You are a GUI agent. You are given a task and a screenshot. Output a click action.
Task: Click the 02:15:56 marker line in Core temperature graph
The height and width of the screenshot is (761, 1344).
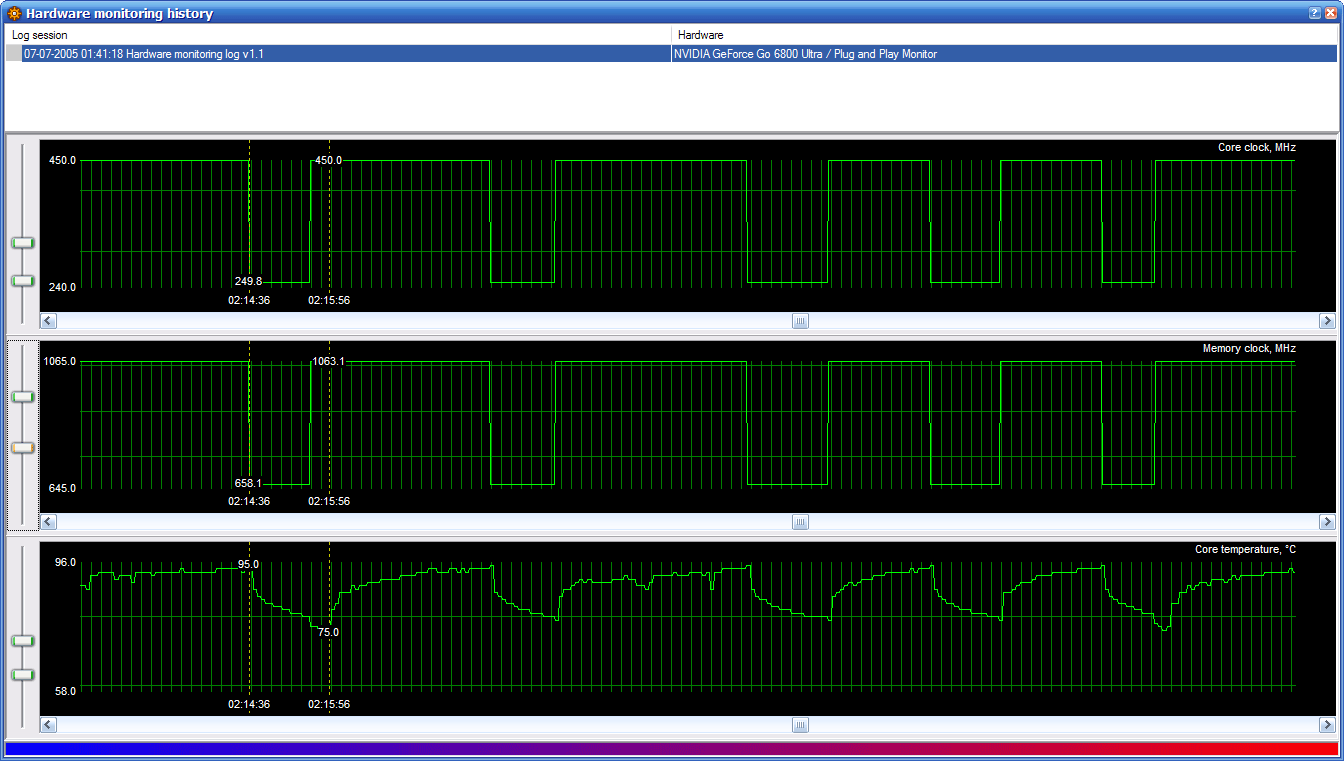329,660
